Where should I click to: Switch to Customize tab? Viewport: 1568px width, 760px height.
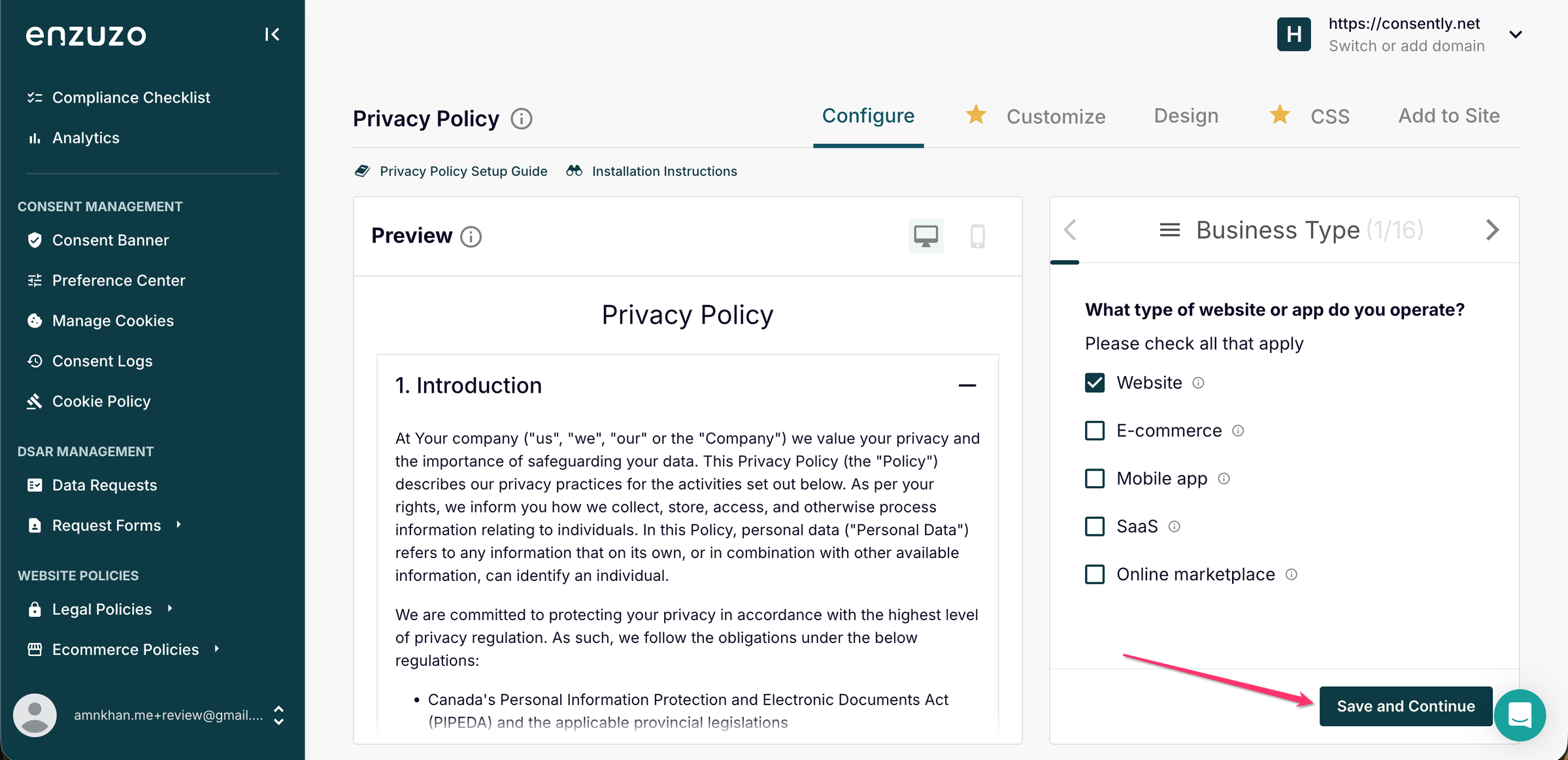[x=1056, y=116]
